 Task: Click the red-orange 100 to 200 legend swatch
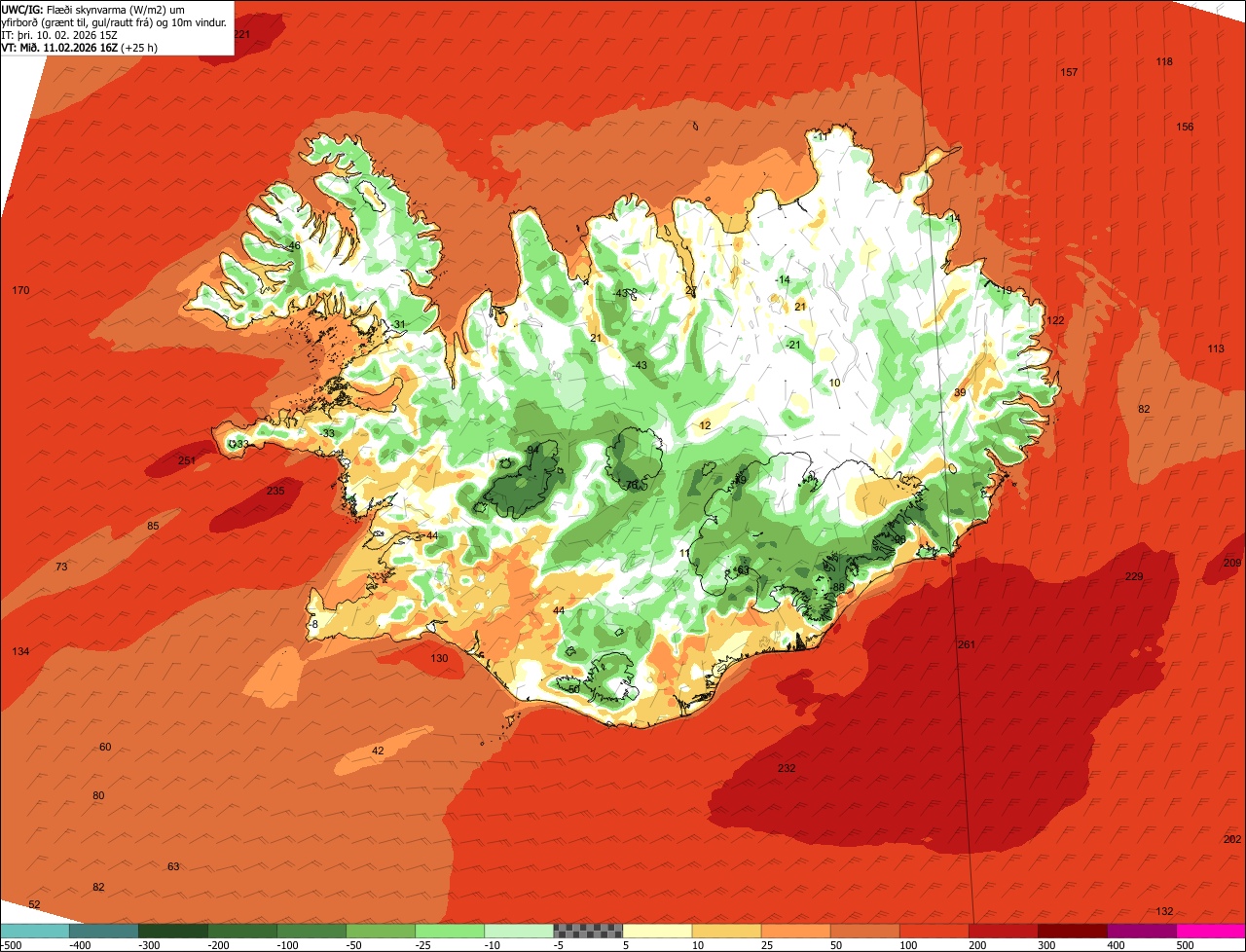[934, 931]
